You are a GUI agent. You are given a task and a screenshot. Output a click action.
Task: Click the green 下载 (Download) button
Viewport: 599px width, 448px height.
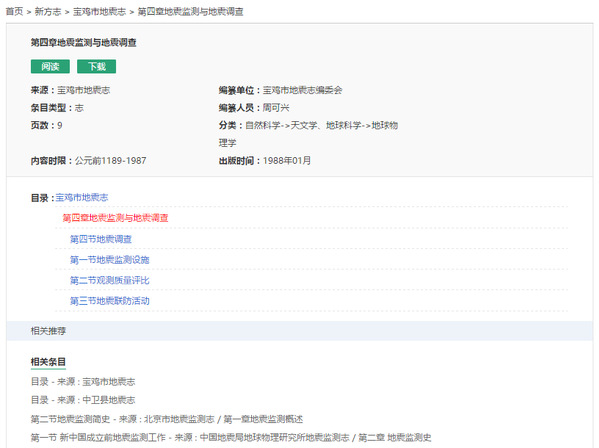click(96, 66)
